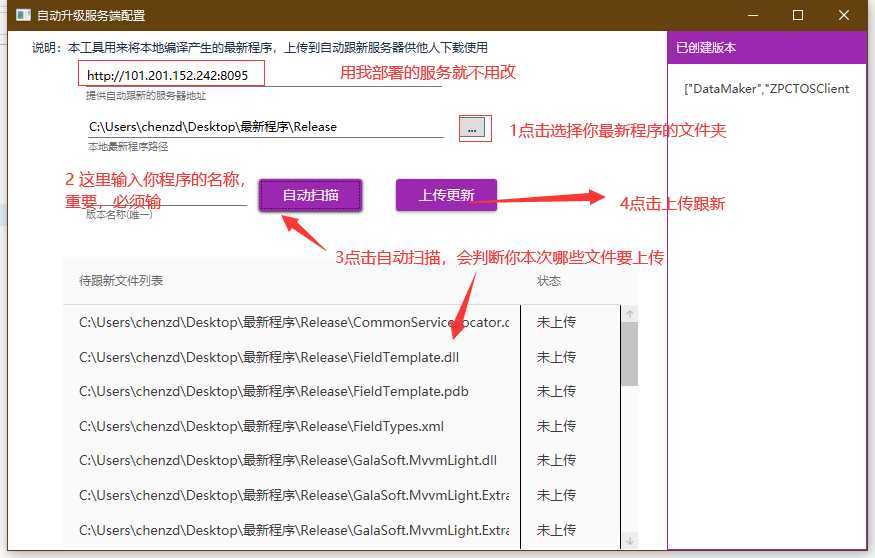Close the 自动升级服务端配置 window
This screenshot has width=875, height=558.
click(x=844, y=15)
